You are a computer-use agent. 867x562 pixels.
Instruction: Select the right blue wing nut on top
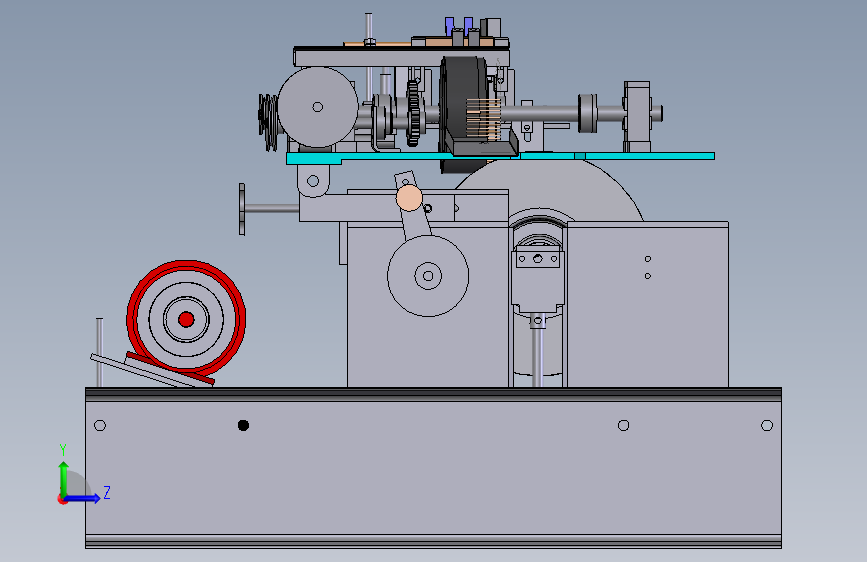coord(468,25)
